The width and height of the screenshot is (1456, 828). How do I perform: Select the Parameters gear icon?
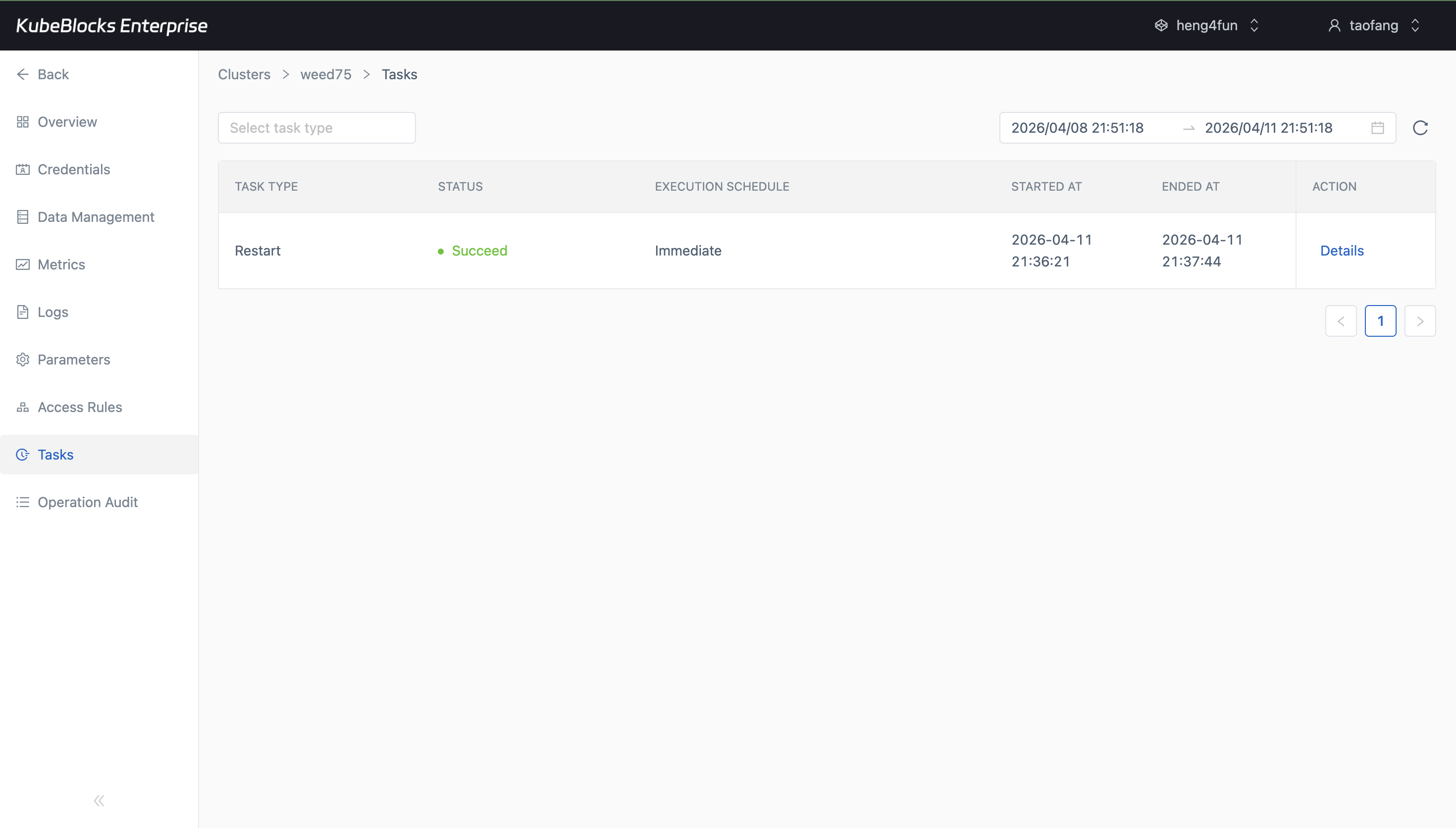[23, 360]
